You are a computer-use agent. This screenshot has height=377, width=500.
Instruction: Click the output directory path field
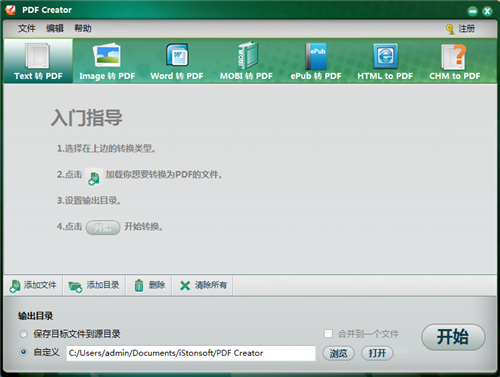(x=191, y=353)
